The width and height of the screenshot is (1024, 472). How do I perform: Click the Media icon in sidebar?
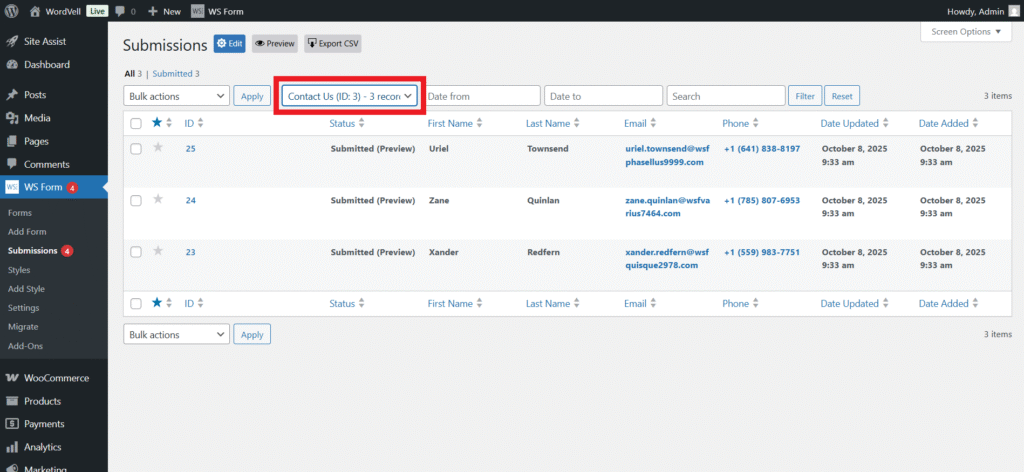[x=12, y=118]
